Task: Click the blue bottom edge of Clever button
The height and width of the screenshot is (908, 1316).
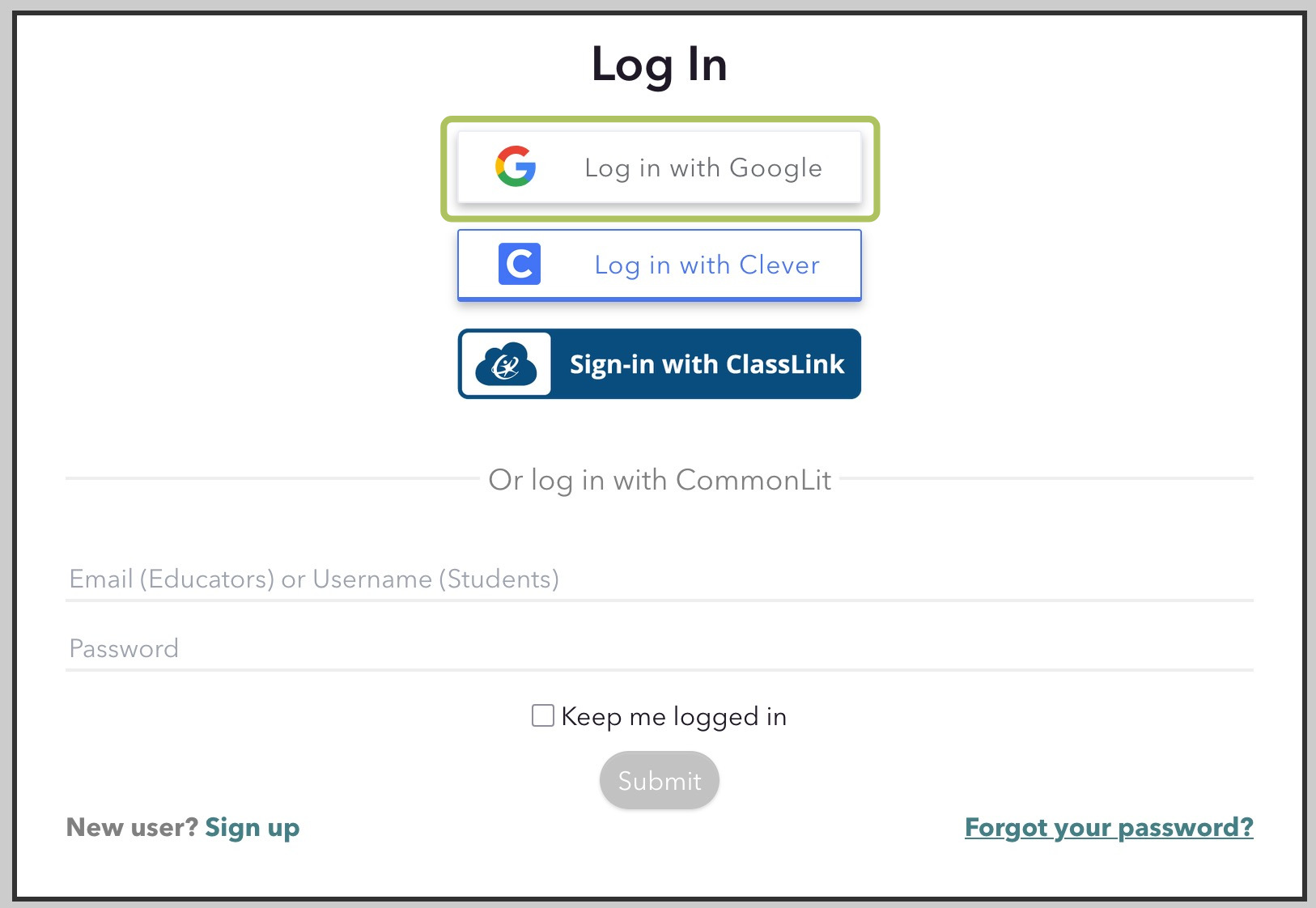Action: click(x=660, y=299)
